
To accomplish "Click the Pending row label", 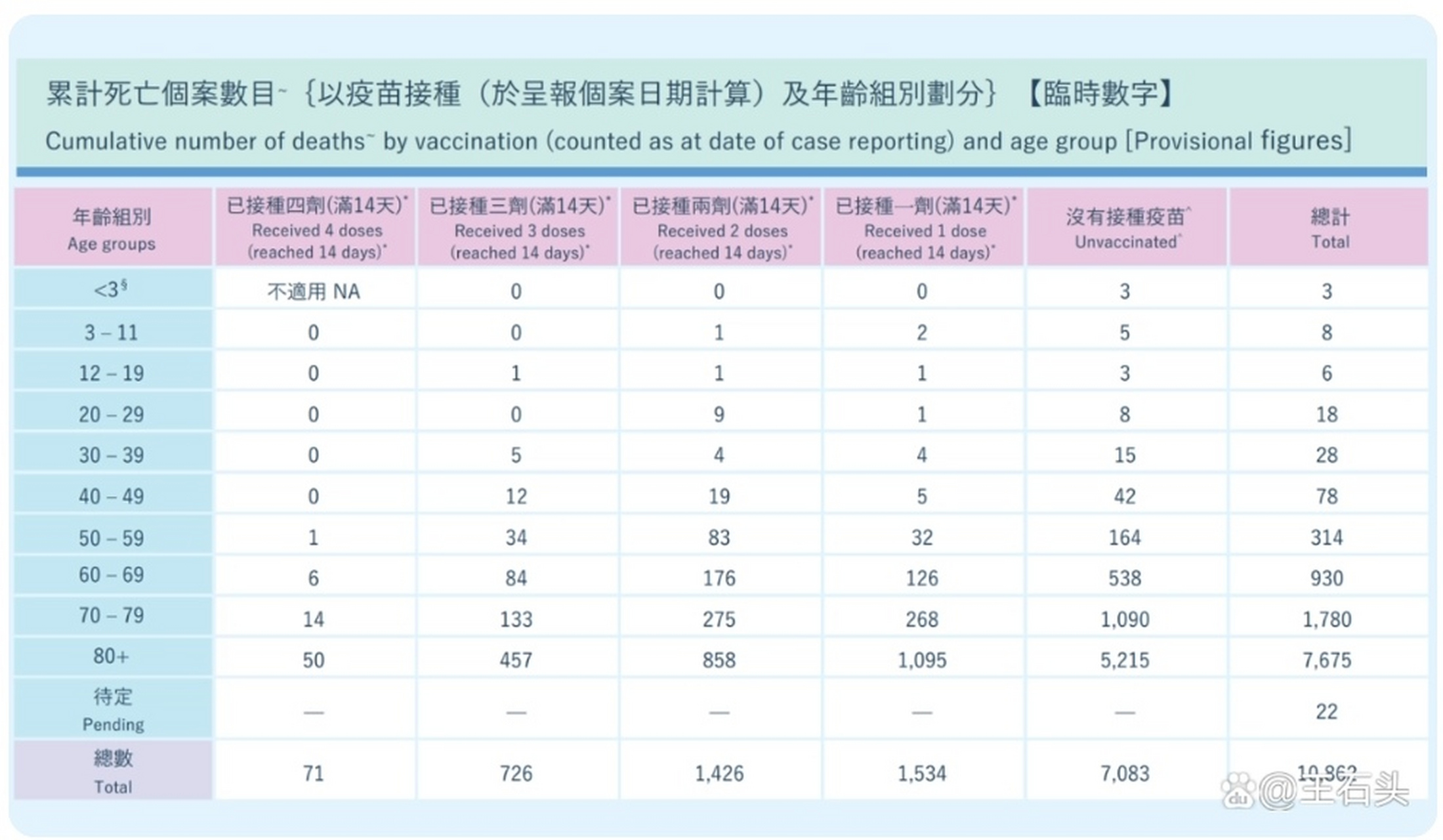I will [112, 710].
